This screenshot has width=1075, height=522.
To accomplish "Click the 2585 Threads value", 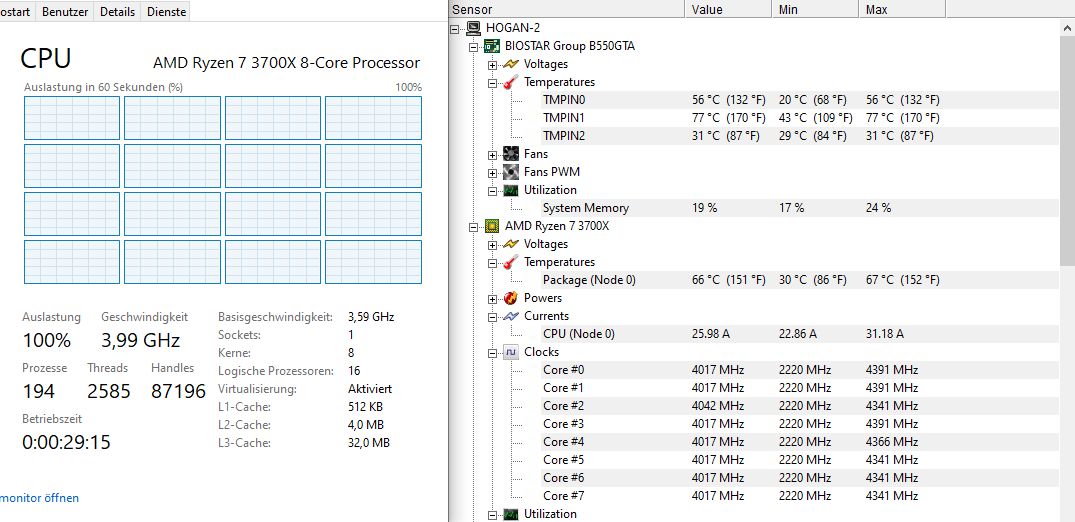I will click(x=108, y=391).
